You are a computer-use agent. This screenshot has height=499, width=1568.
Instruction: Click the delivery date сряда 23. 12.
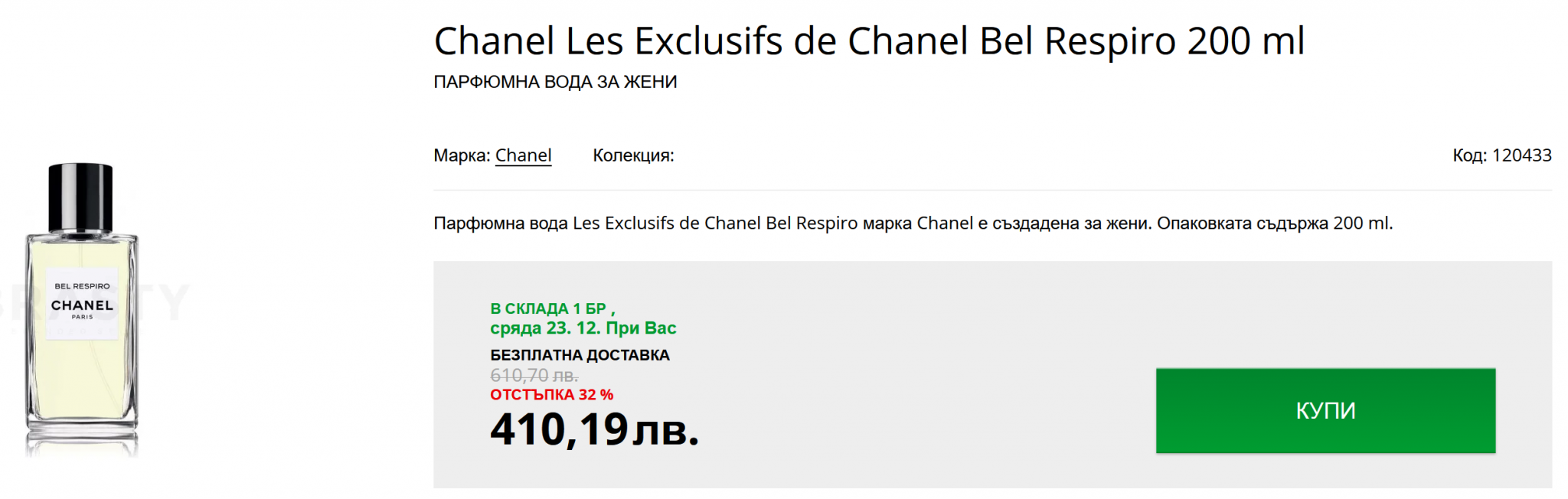coord(545,328)
